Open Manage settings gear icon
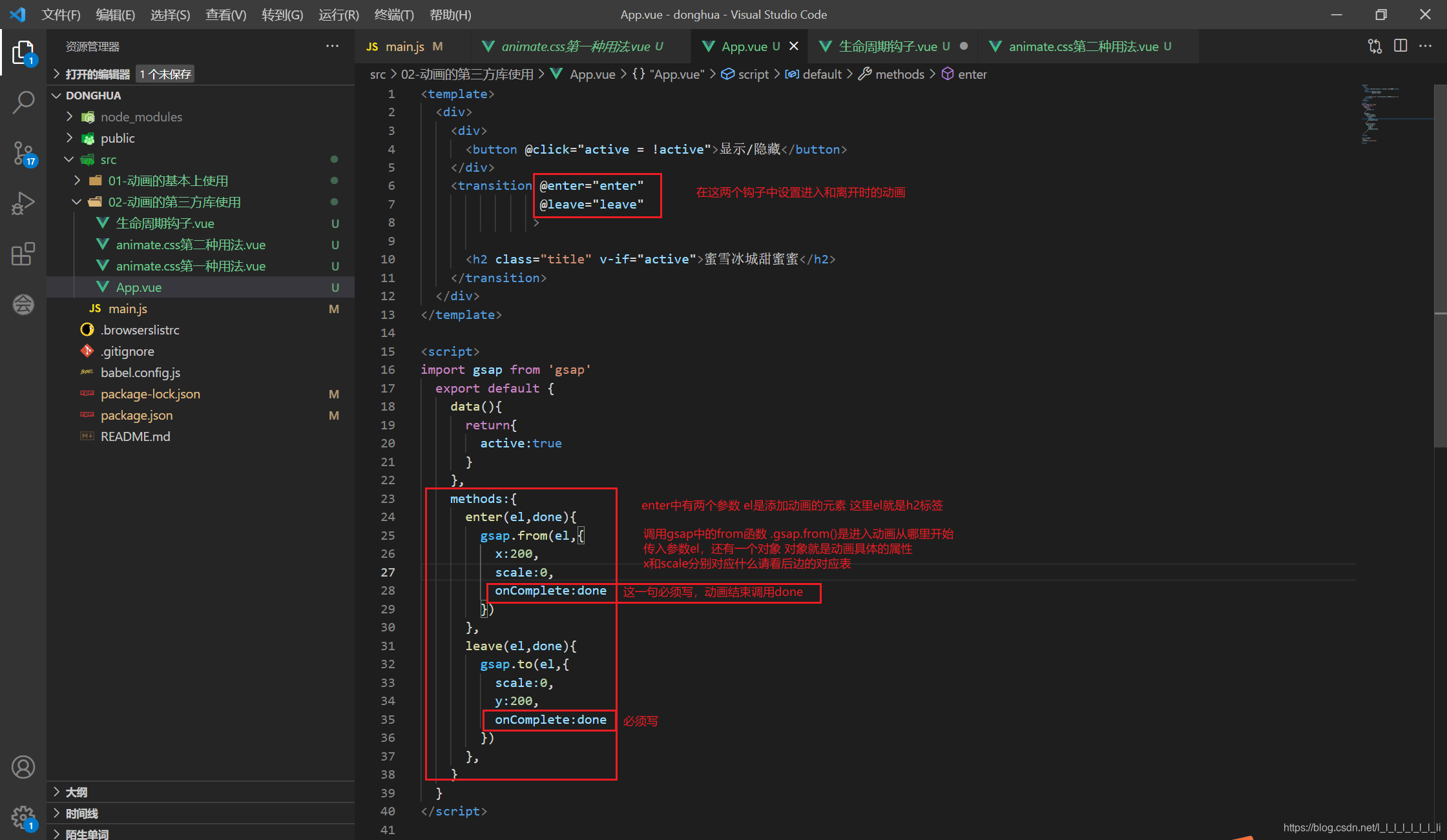This screenshot has height=840, width=1447. (23, 817)
